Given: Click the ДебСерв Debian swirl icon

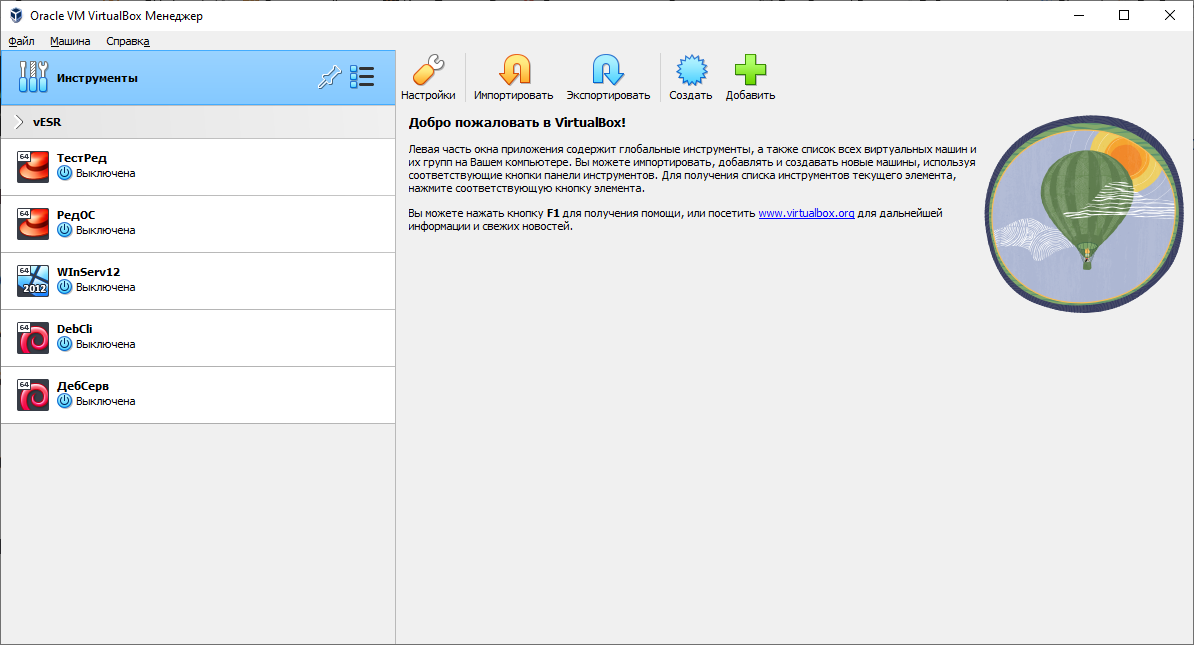Looking at the screenshot, I should [33, 395].
